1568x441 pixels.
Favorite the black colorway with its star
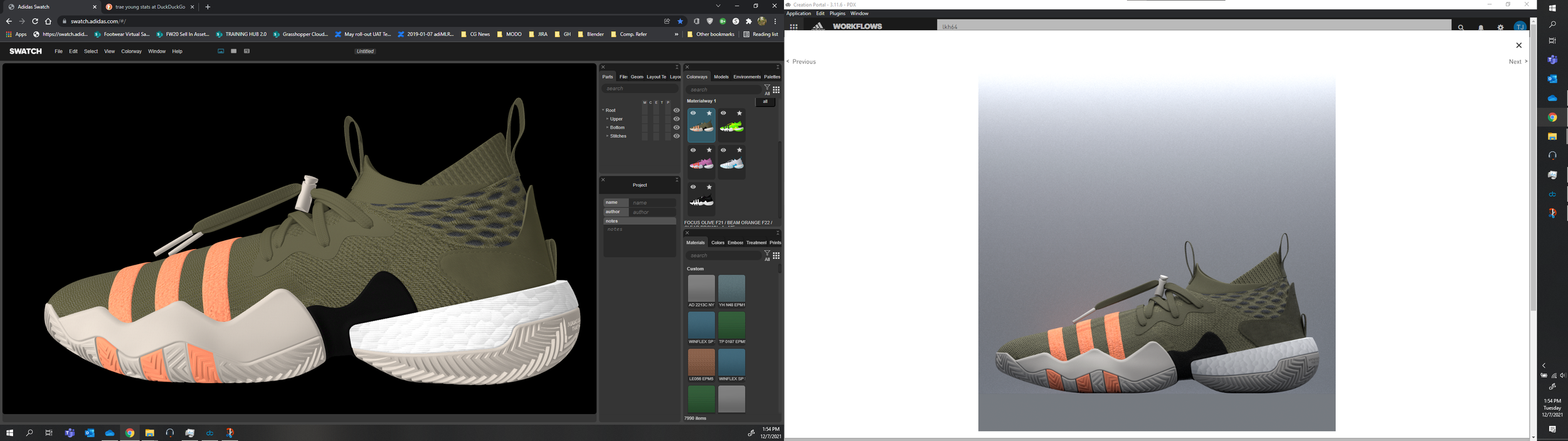coord(709,188)
